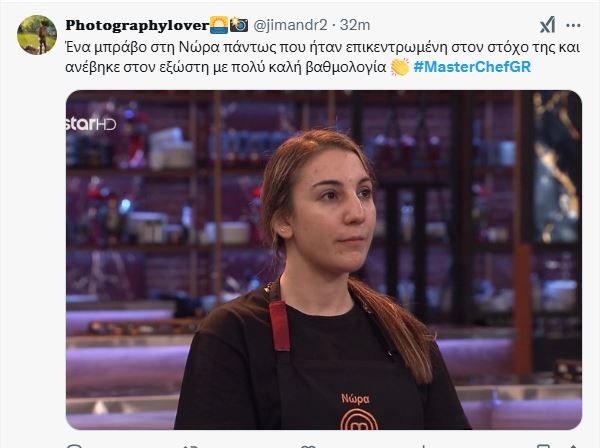602x448 pixels.
Task: Click the Photographylover profile avatar
Action: [37, 35]
